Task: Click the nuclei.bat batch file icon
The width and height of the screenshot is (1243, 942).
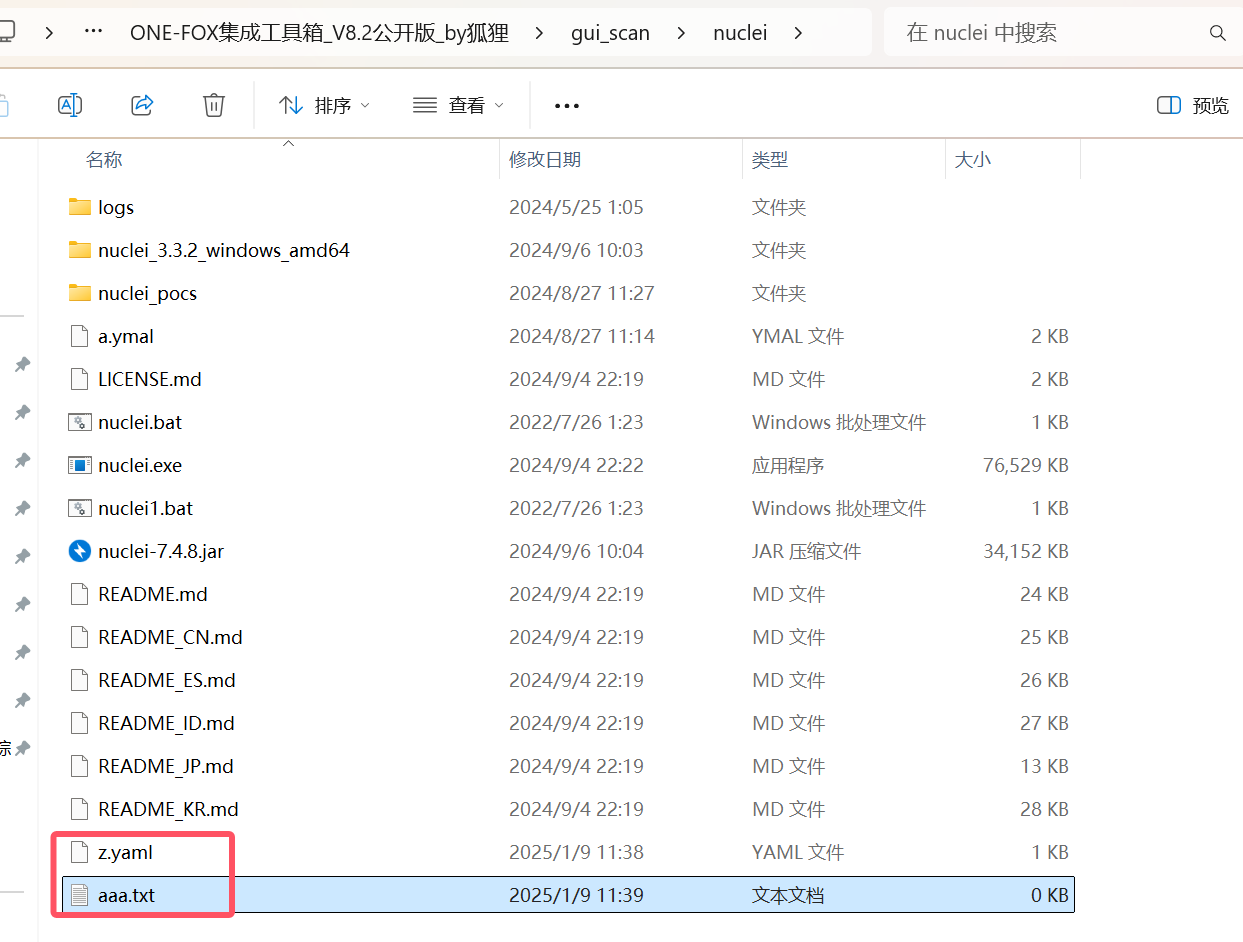Action: pos(79,422)
